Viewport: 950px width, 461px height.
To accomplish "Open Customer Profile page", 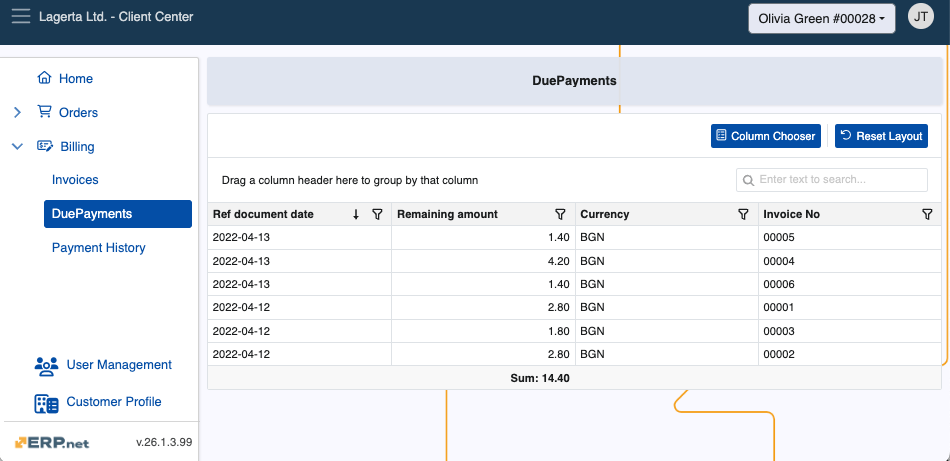I will pyautogui.click(x=113, y=402).
